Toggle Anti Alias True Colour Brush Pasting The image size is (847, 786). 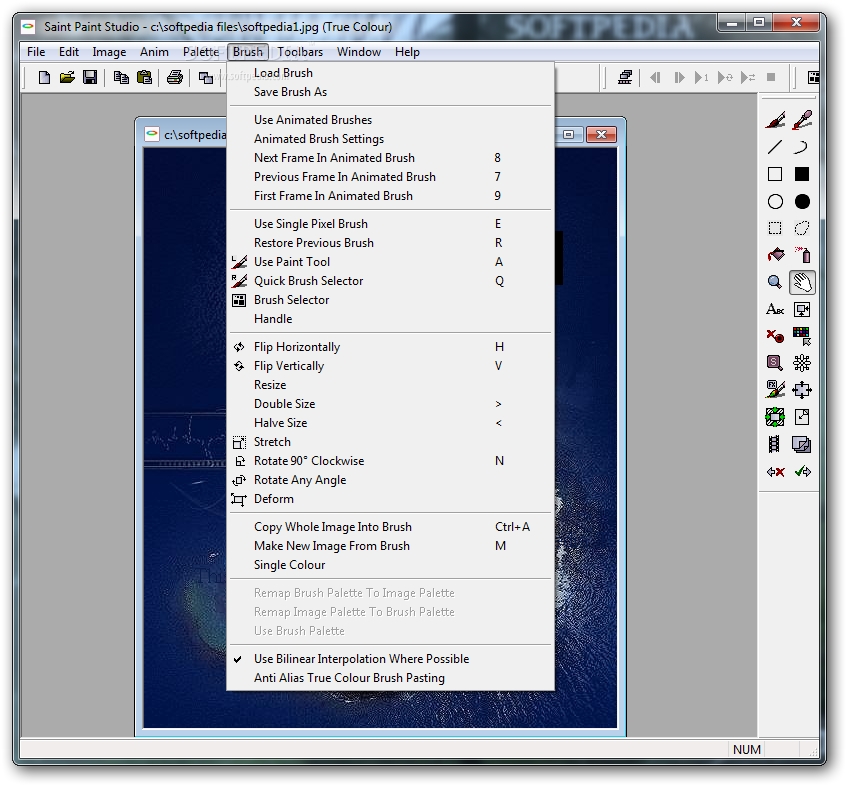click(x=390, y=677)
